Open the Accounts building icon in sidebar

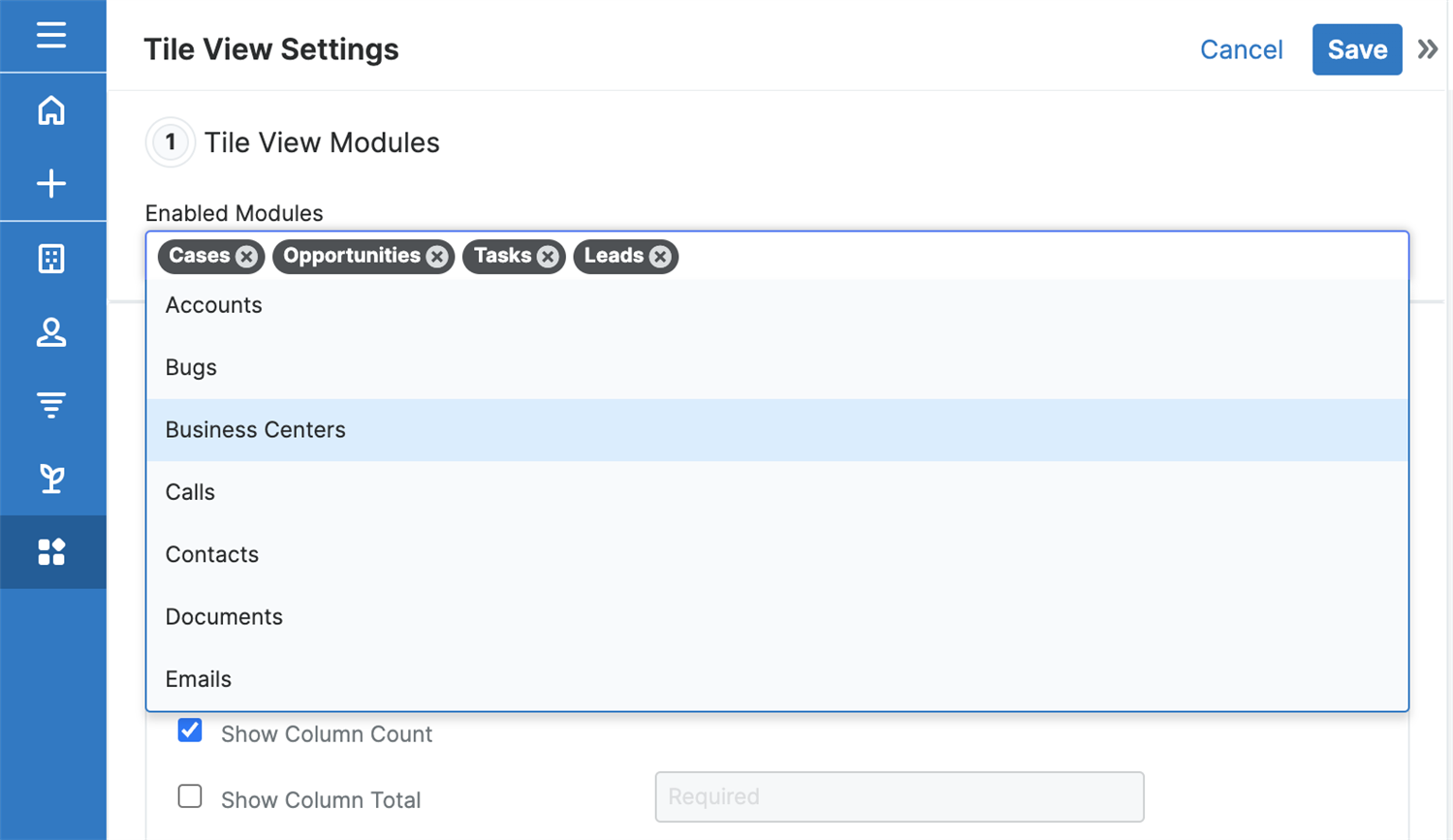(51, 259)
